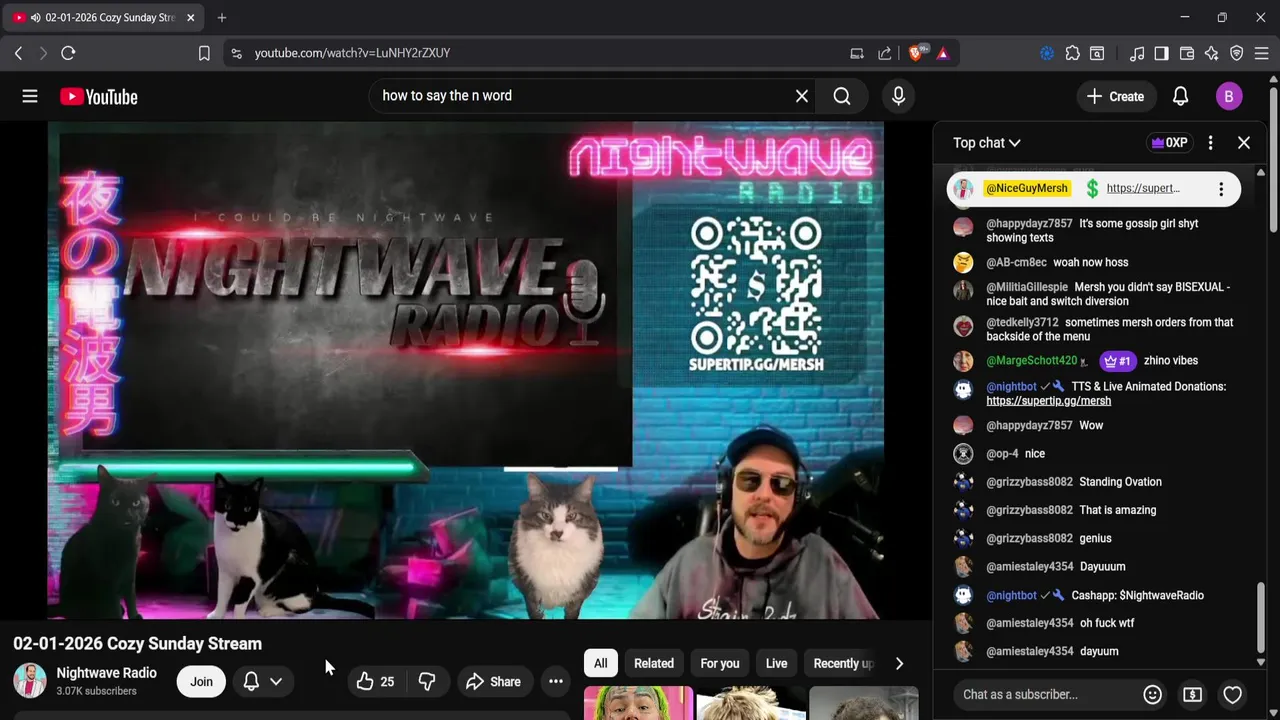Open YouTube notifications bell

pyautogui.click(x=1180, y=96)
